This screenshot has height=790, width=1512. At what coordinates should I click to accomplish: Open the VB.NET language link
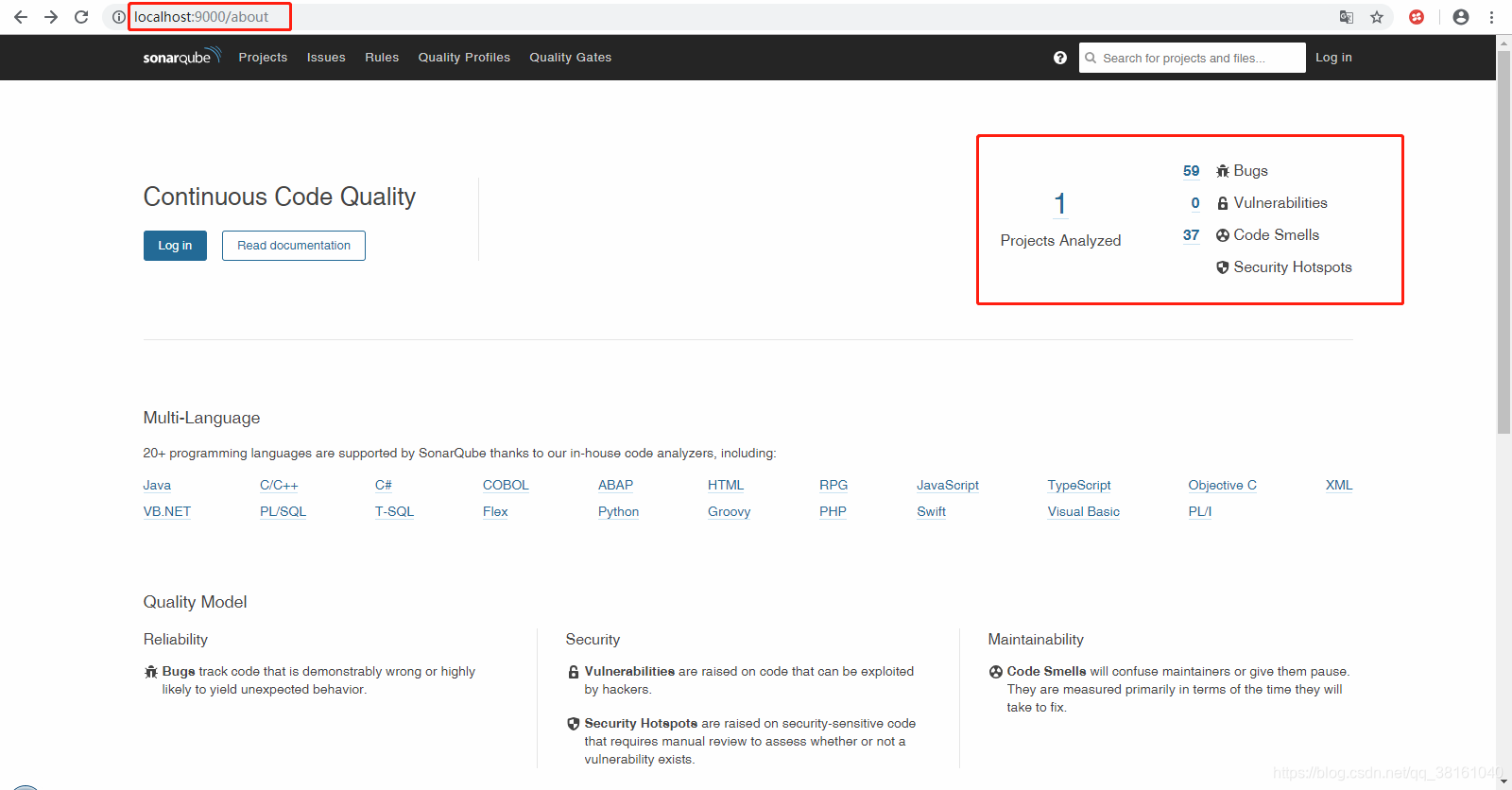[x=167, y=512]
